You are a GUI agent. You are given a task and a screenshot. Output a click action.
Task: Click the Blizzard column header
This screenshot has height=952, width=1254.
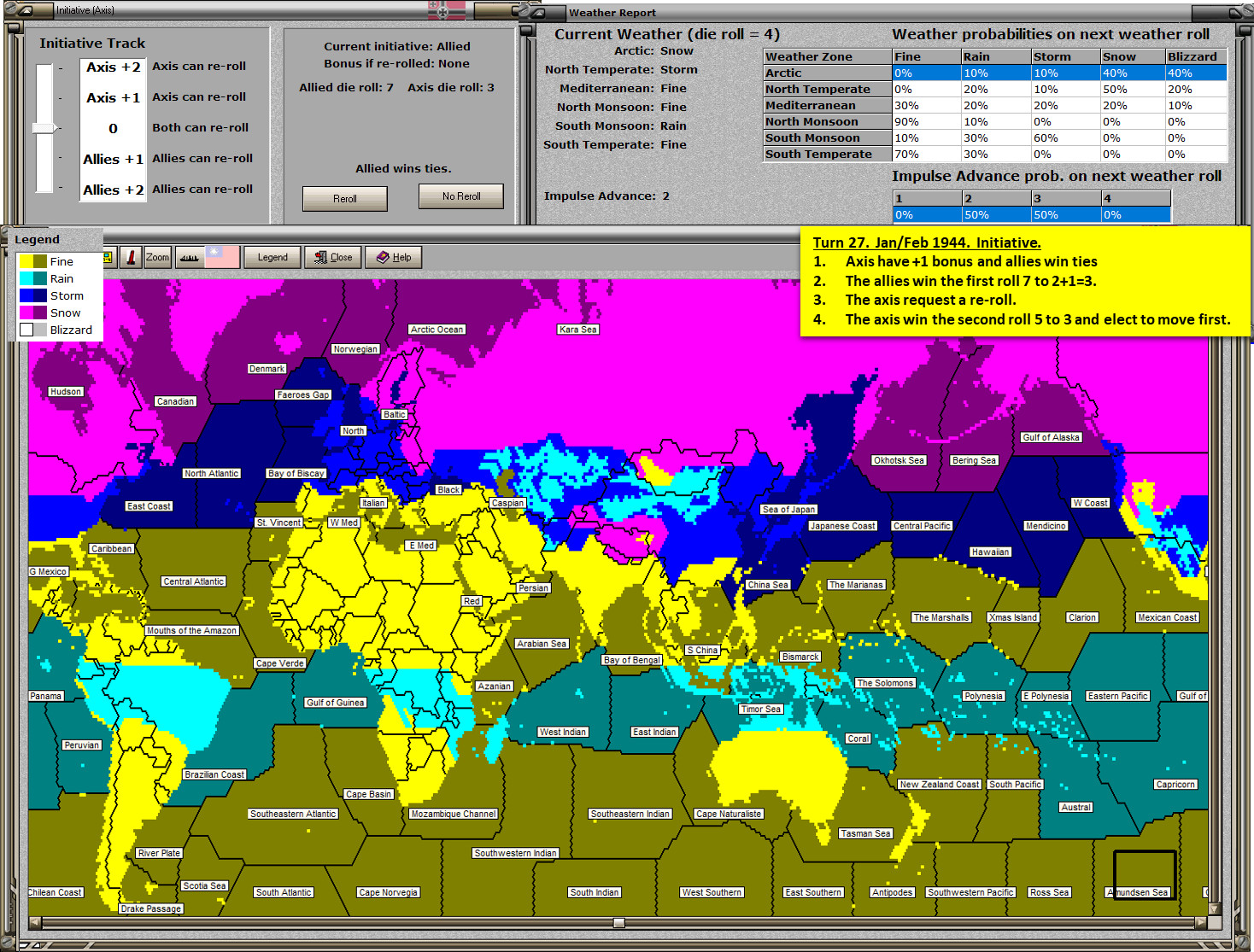click(x=1196, y=56)
